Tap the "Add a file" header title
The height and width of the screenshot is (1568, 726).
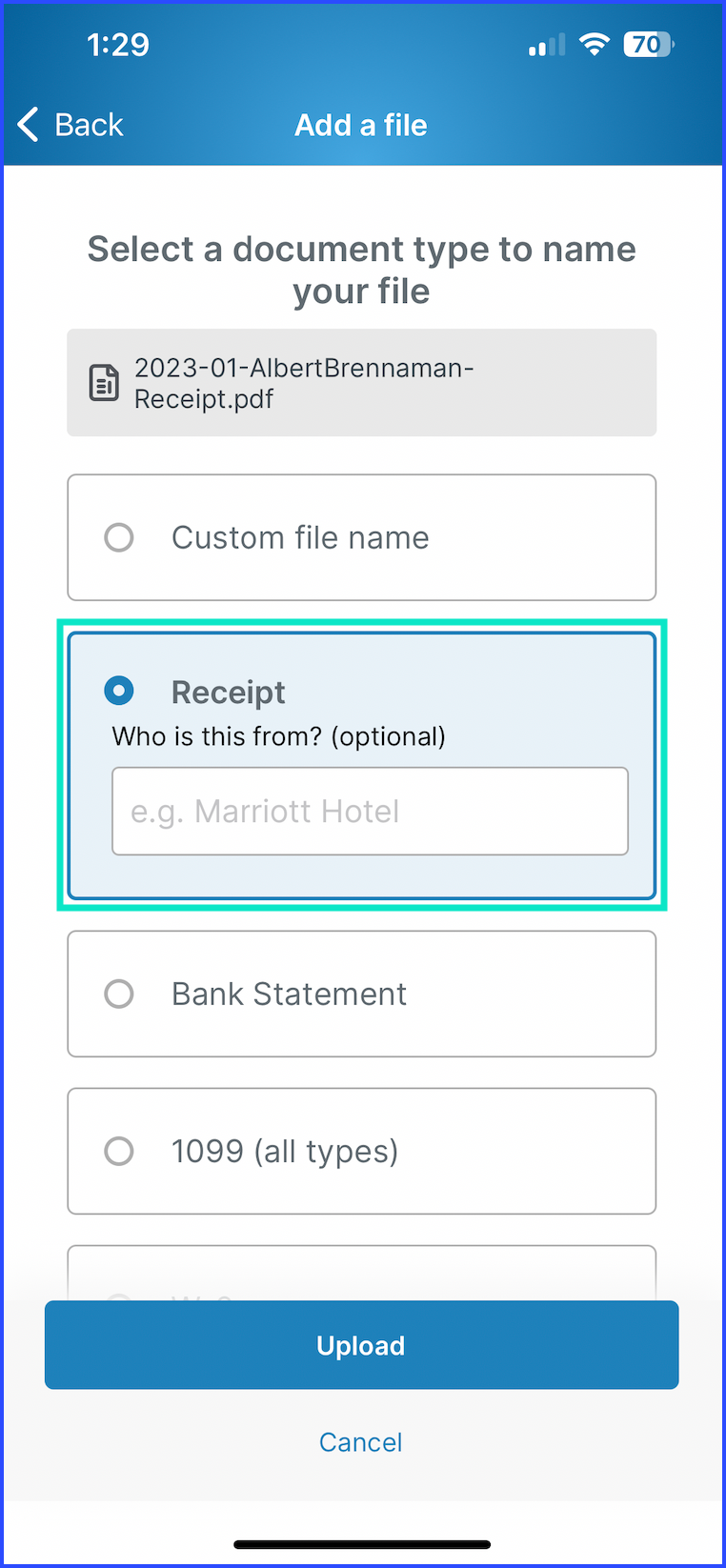tap(361, 125)
